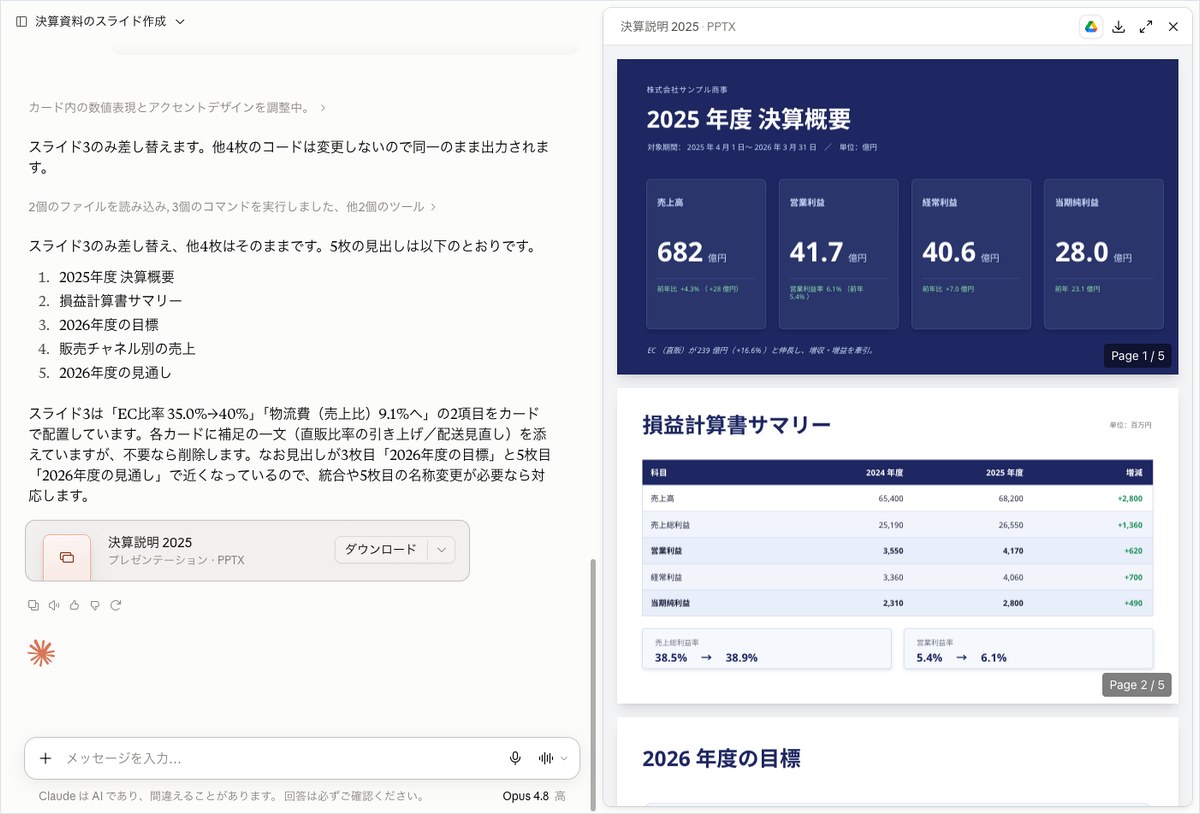Image resolution: width=1200 pixels, height=814 pixels.
Task: Click the 営業利益 increase value +620
Action: tap(1132, 550)
